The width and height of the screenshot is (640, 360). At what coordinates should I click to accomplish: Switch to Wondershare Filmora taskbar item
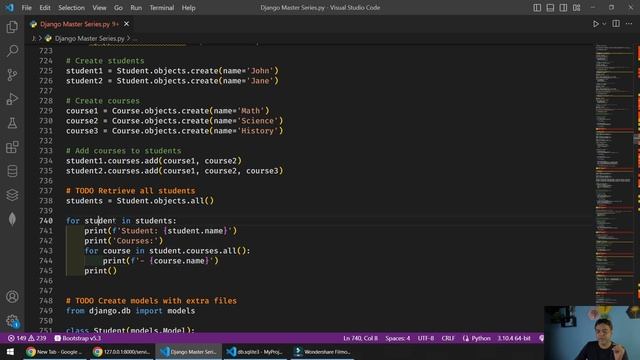pyautogui.click(x=322, y=352)
